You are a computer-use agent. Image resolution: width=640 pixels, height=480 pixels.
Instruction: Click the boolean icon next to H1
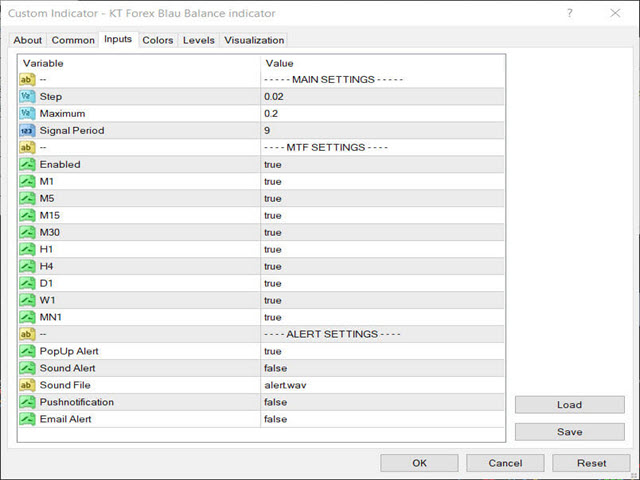point(27,249)
